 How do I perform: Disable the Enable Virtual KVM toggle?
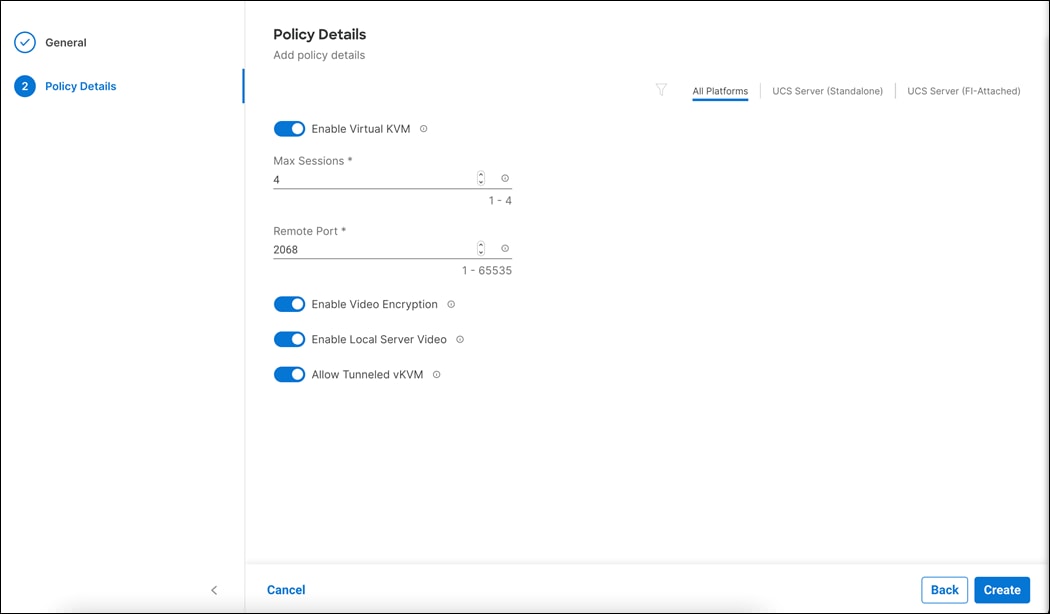(x=289, y=128)
